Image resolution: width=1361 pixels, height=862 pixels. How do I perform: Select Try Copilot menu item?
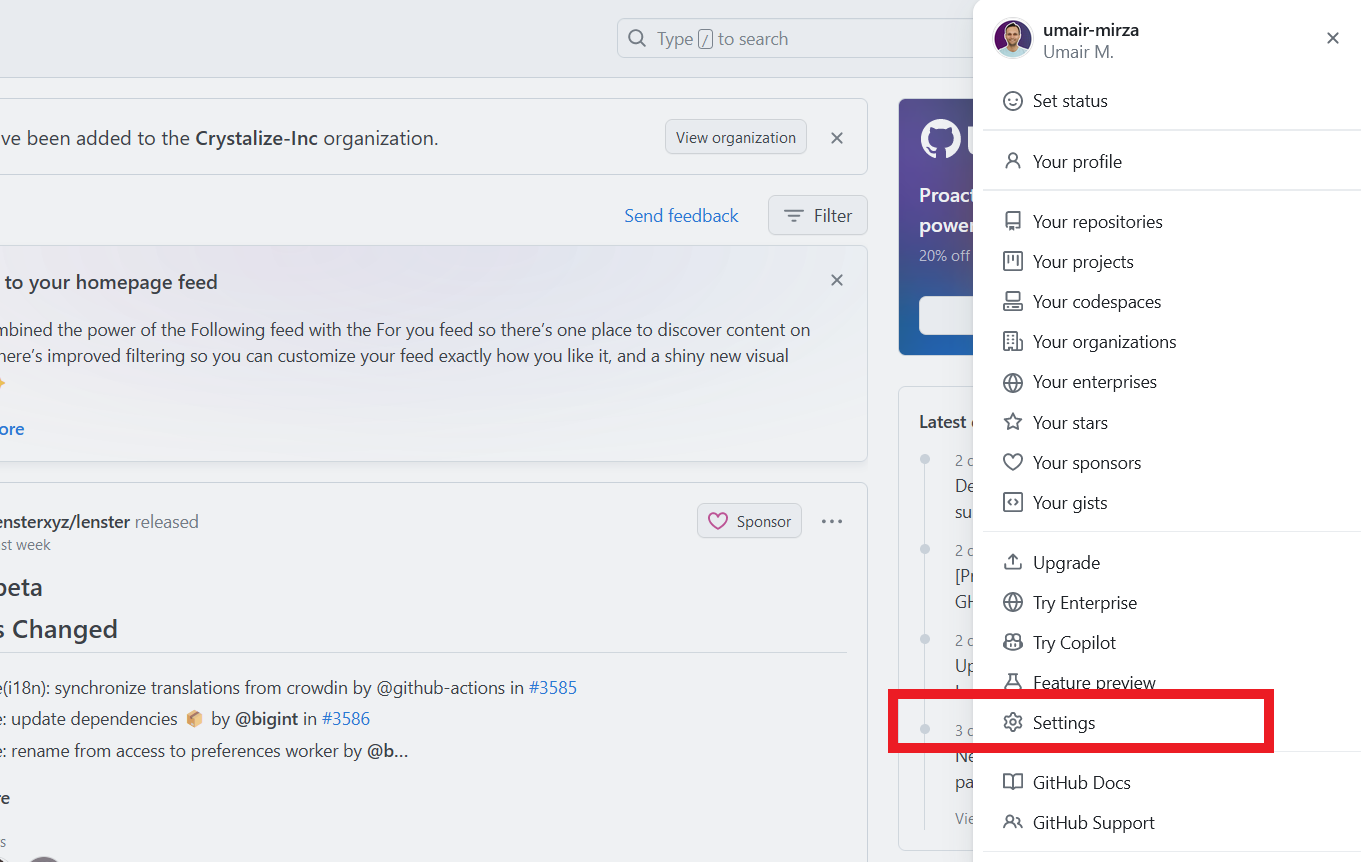click(1172, 643)
